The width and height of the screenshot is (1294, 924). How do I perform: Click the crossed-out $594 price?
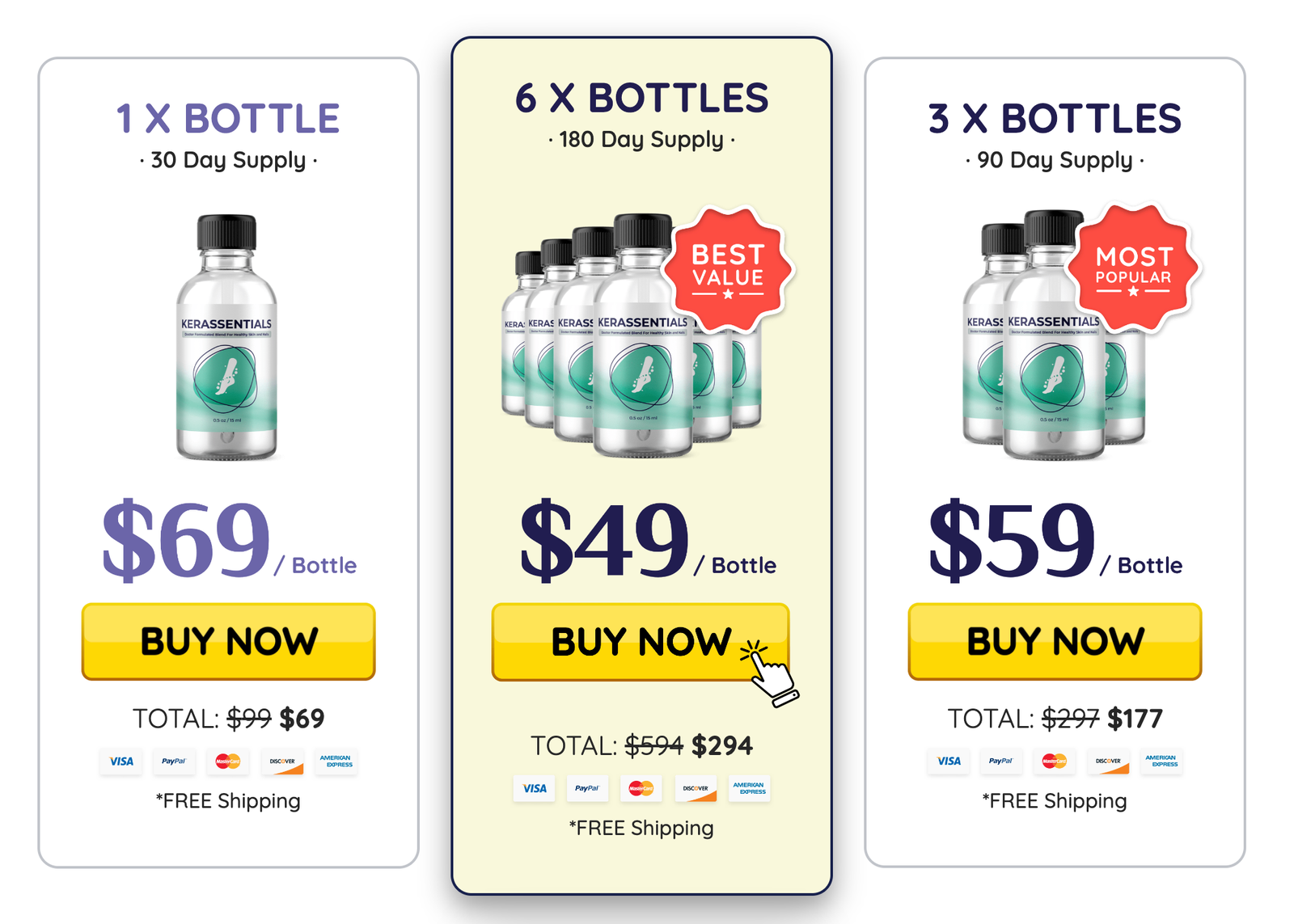pos(653,745)
